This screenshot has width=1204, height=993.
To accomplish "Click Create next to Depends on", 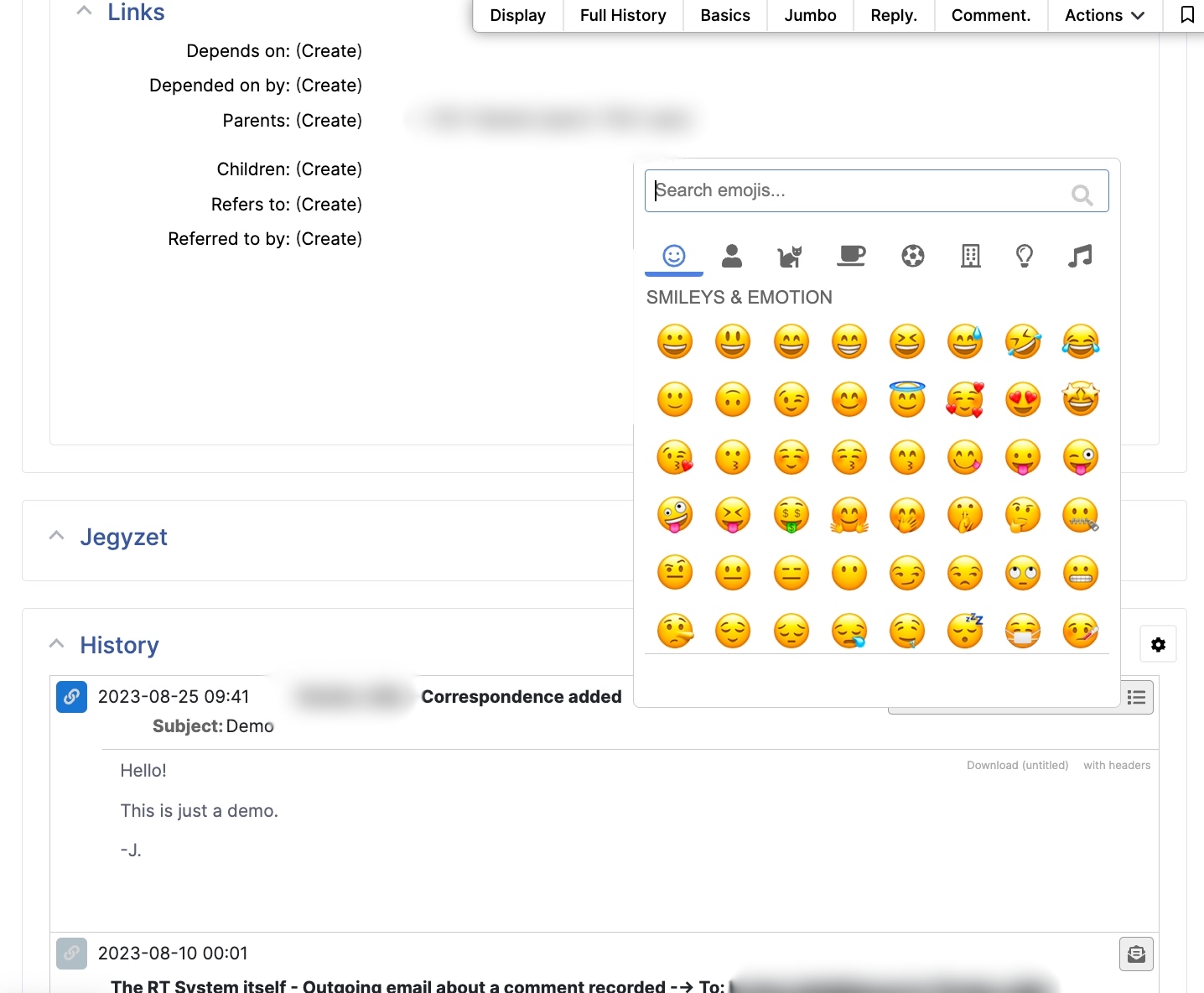I will (x=329, y=51).
